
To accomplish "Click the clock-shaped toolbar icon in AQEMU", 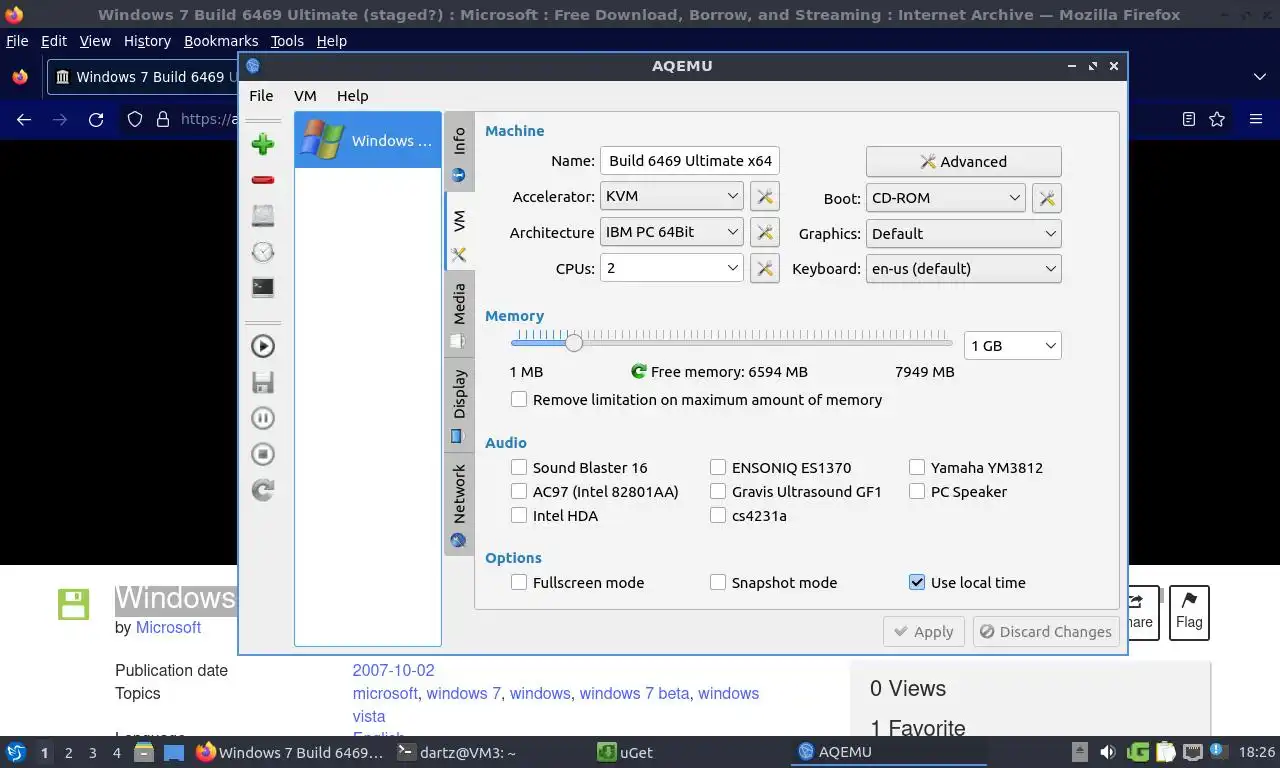I will (263, 252).
